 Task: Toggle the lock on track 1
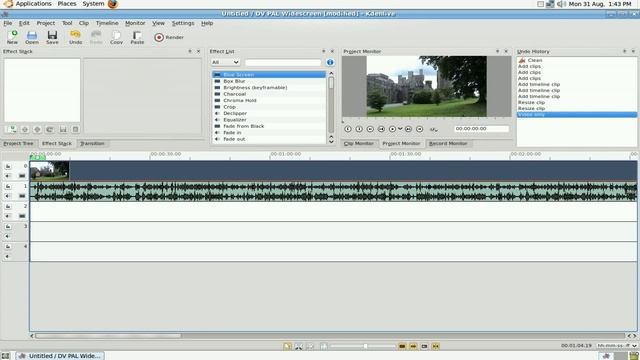click(x=8, y=187)
